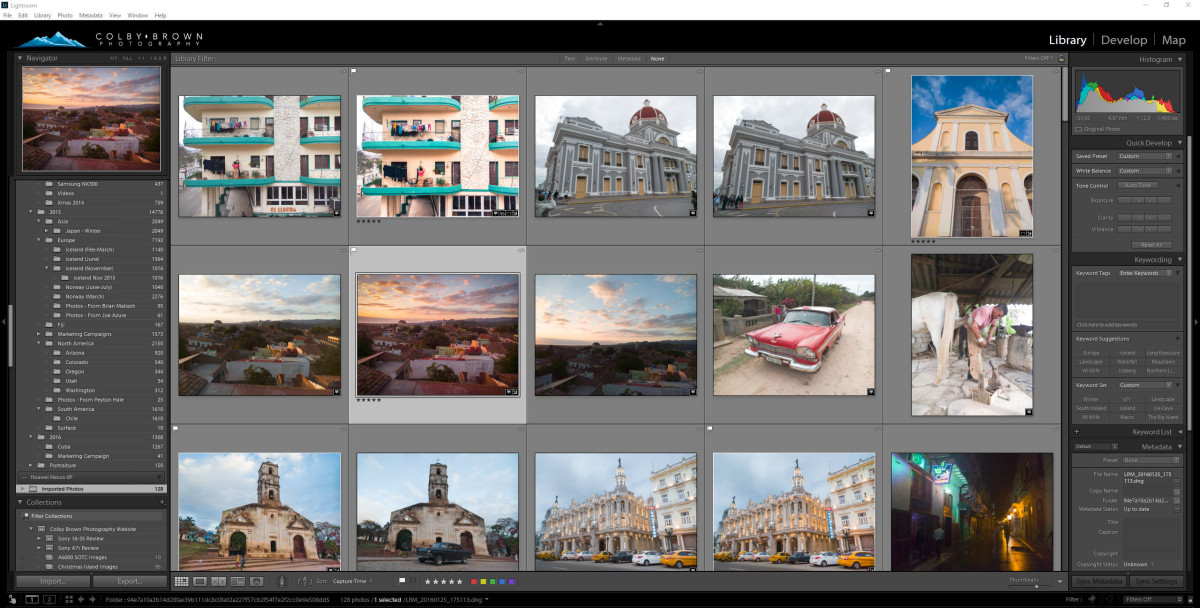Open the Saved Preset Custom dropdown
This screenshot has width=1200, height=608.
[x=1143, y=155]
